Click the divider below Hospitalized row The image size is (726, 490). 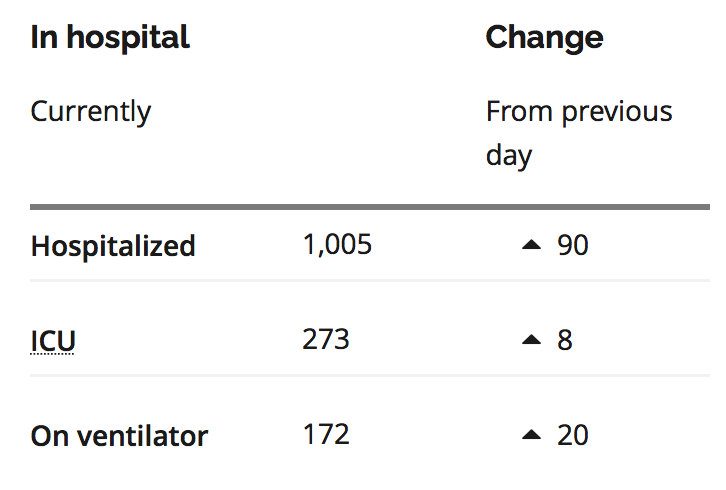click(x=370, y=280)
